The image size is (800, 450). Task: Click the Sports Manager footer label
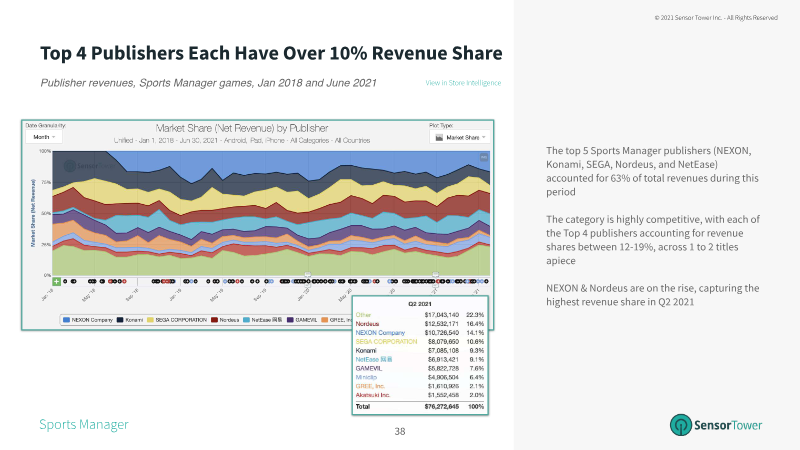(84, 424)
